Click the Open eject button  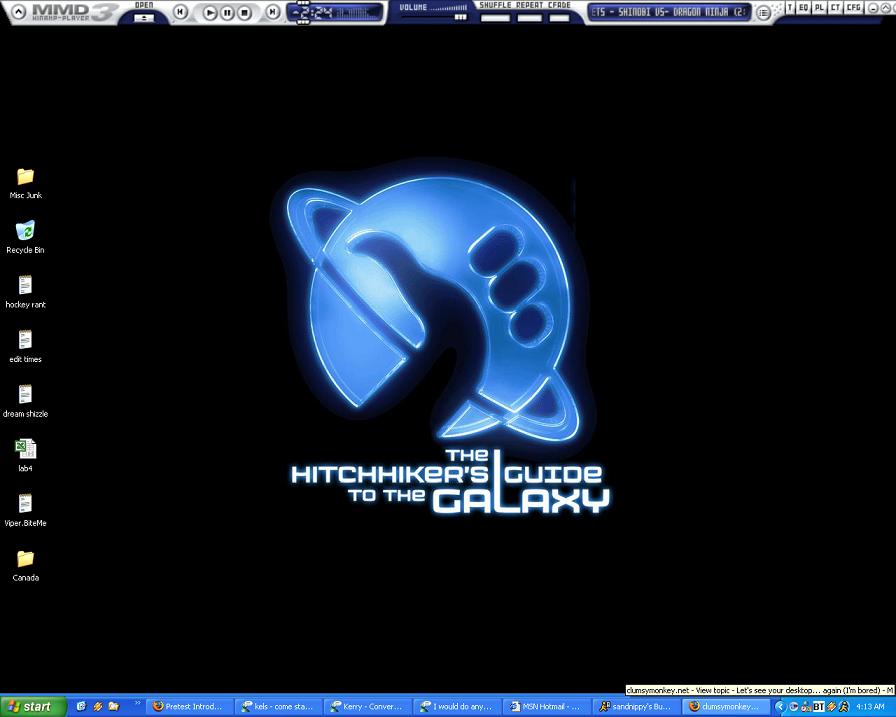[x=144, y=17]
